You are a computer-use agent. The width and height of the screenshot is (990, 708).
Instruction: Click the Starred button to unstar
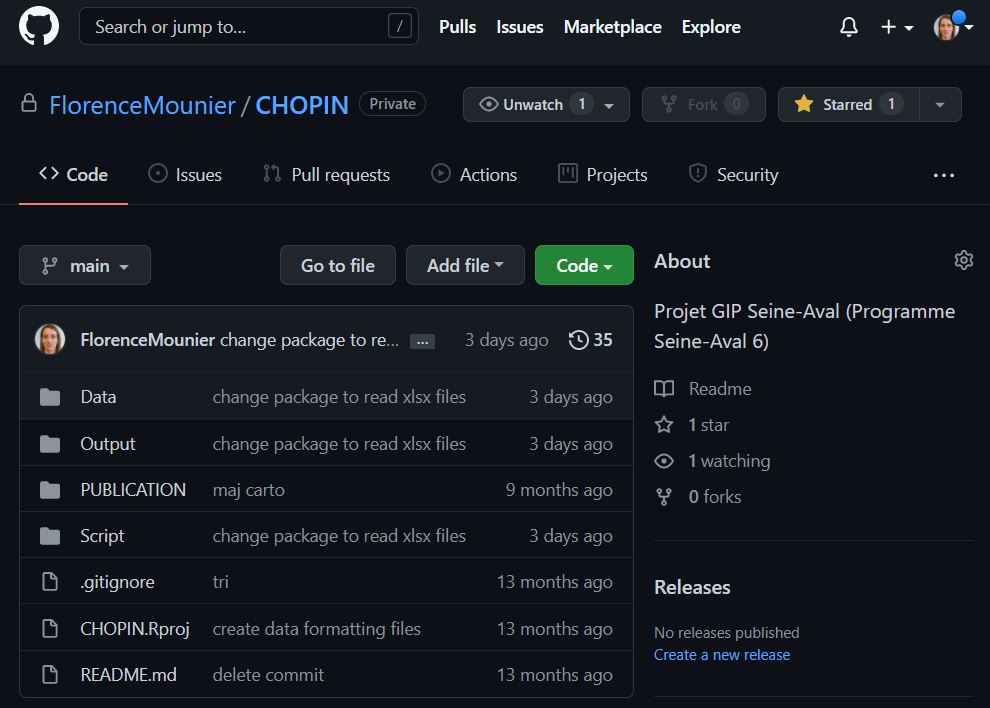[849, 104]
